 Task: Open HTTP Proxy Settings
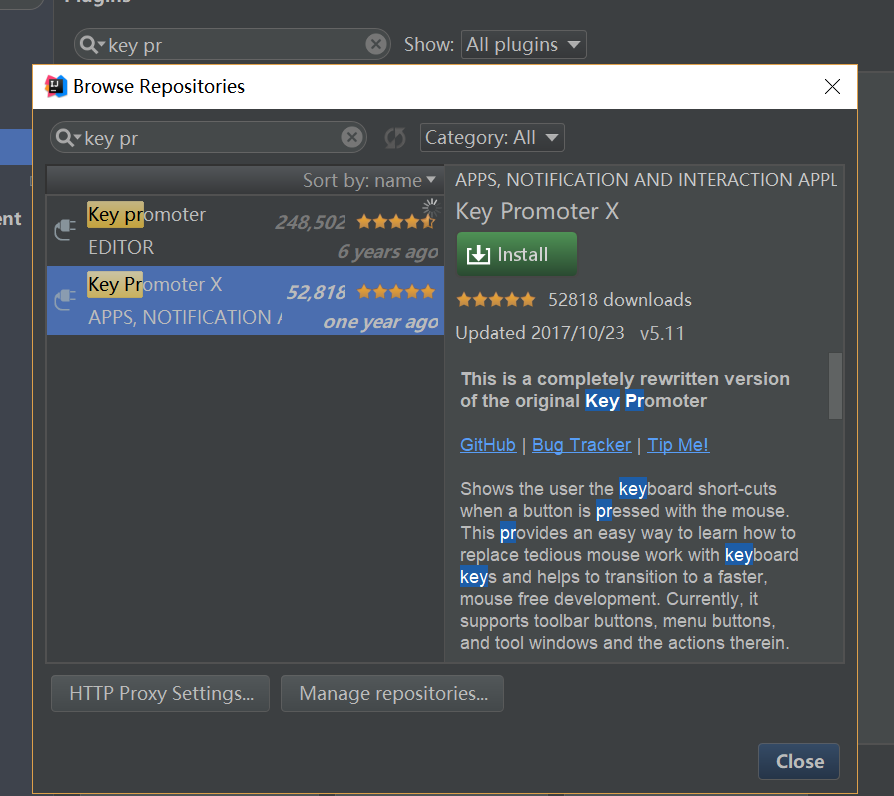[x=160, y=693]
